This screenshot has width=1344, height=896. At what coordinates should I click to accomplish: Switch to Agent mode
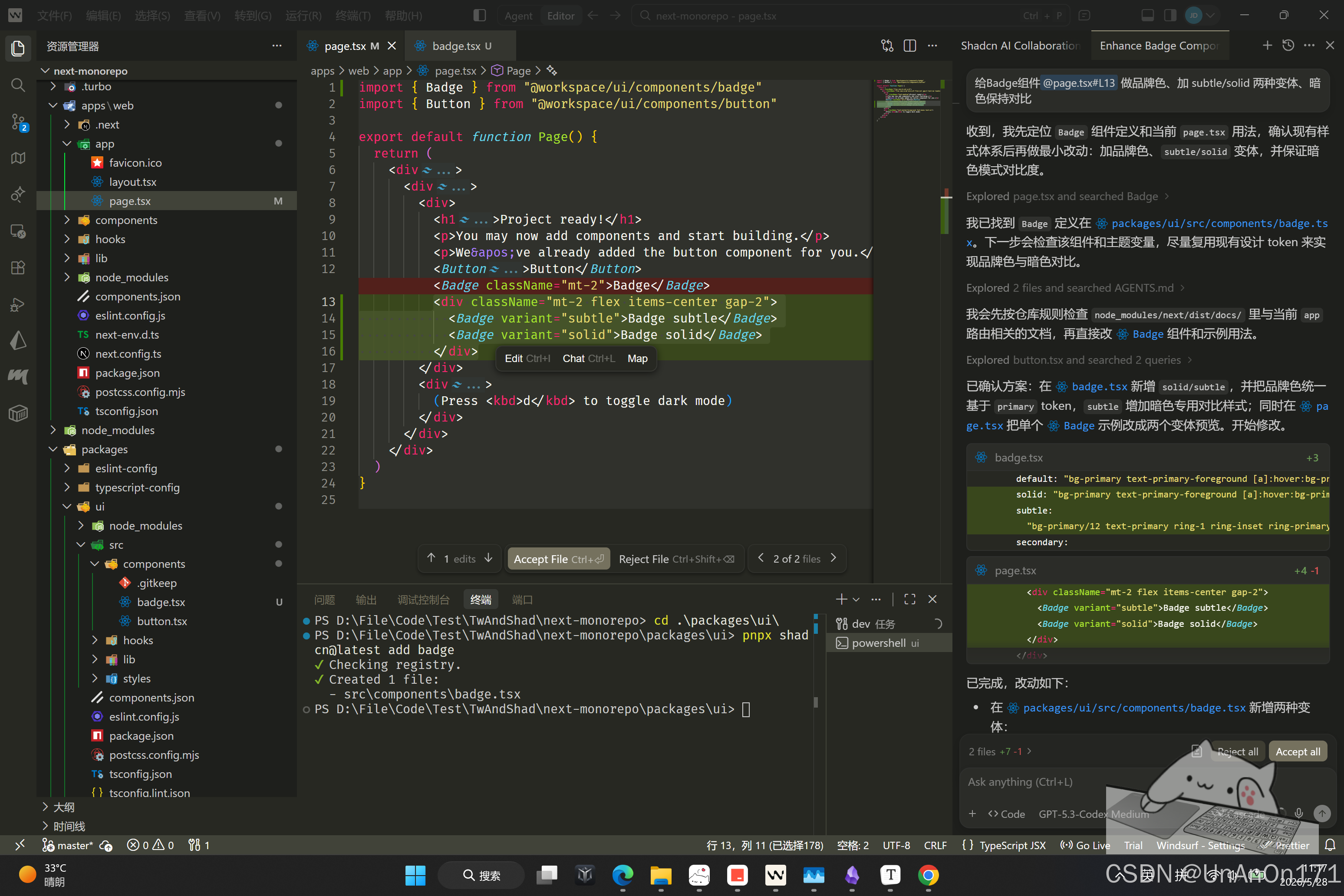pyautogui.click(x=518, y=16)
